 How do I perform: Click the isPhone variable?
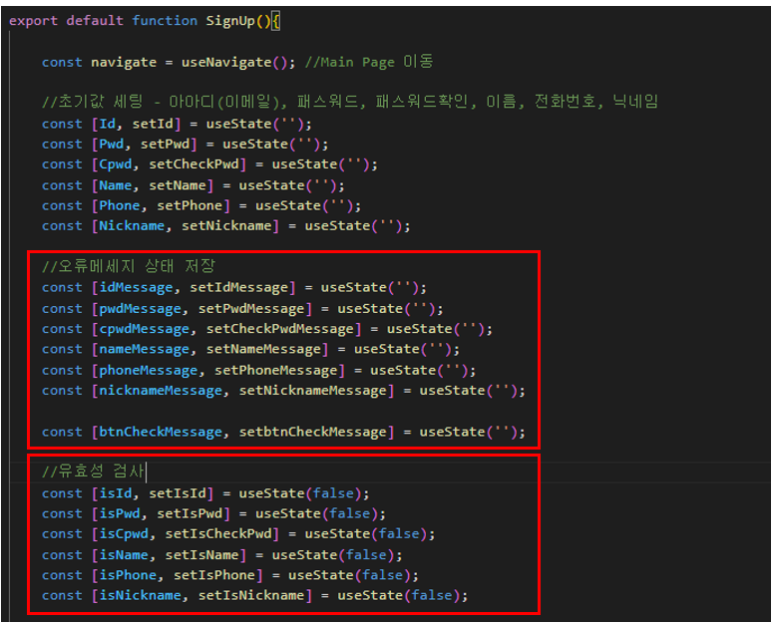128,576
